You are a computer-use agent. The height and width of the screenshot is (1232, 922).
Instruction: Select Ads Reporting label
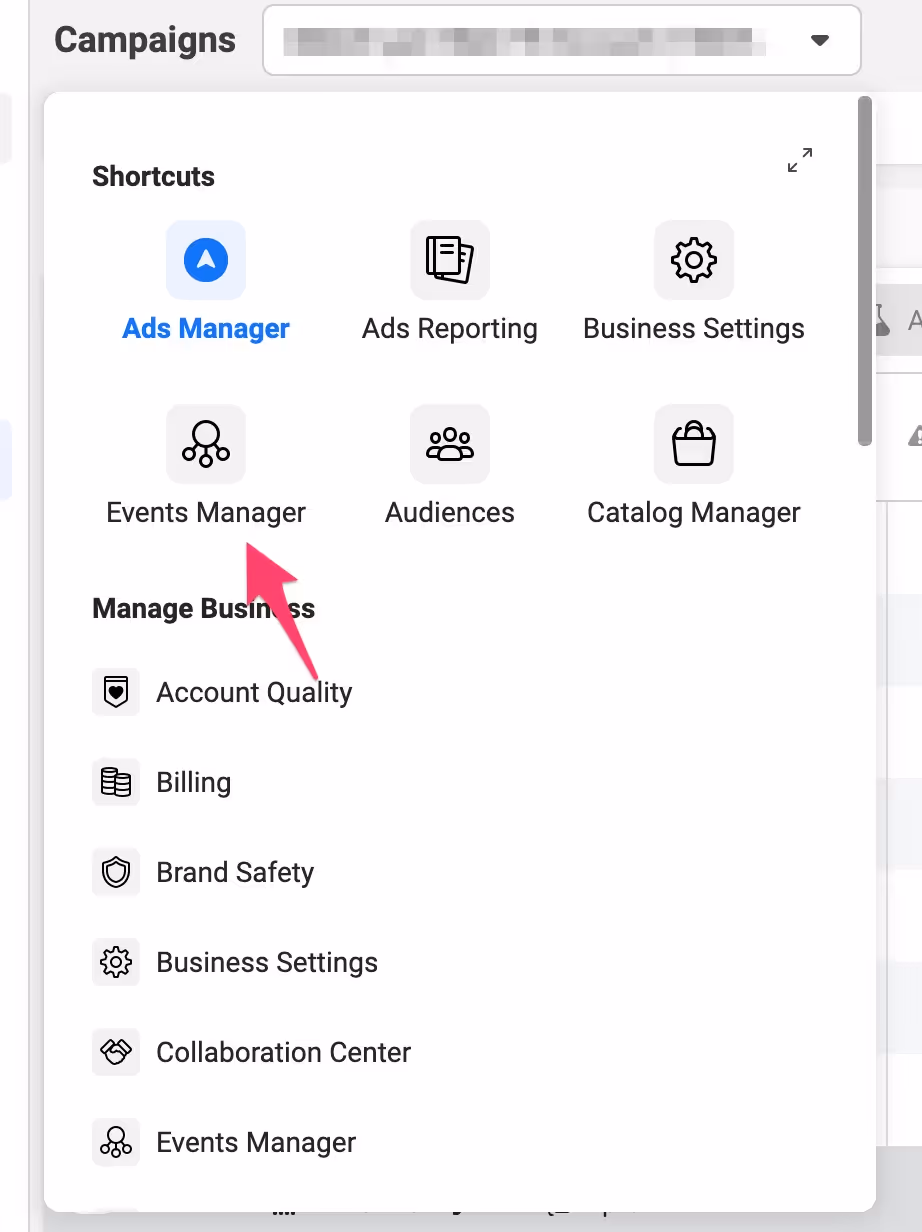[450, 329]
